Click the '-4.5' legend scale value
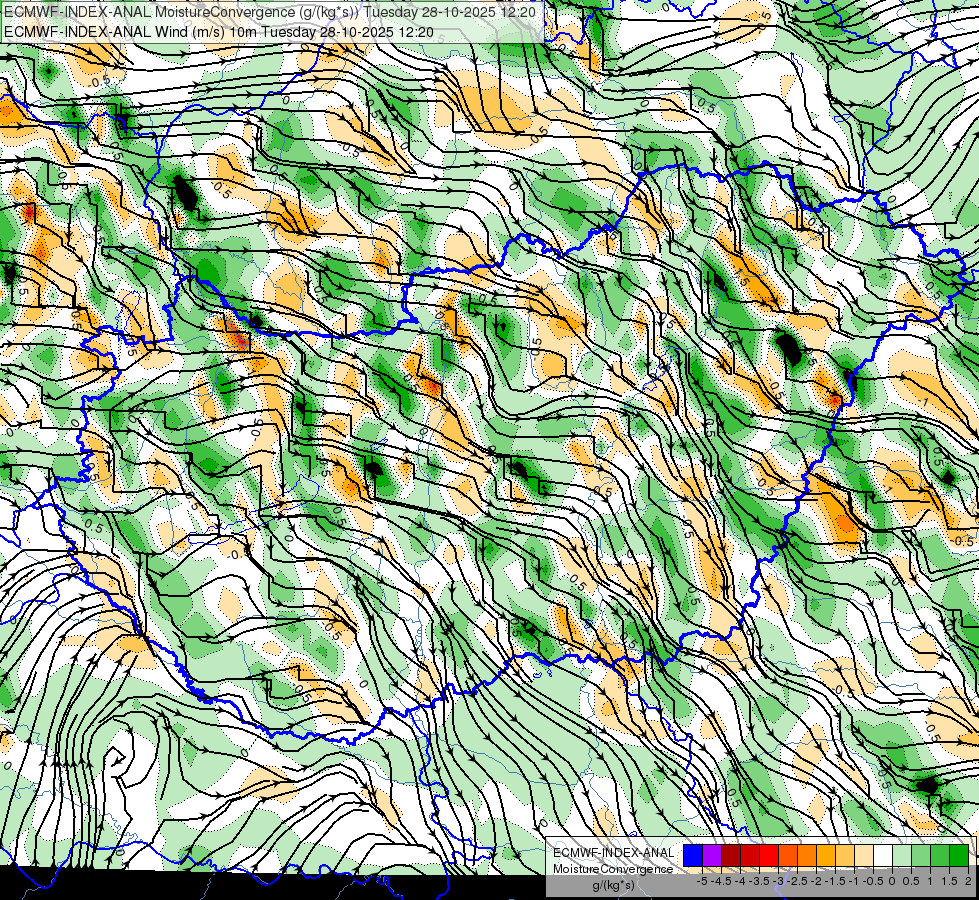This screenshot has width=979, height=900. point(722,881)
